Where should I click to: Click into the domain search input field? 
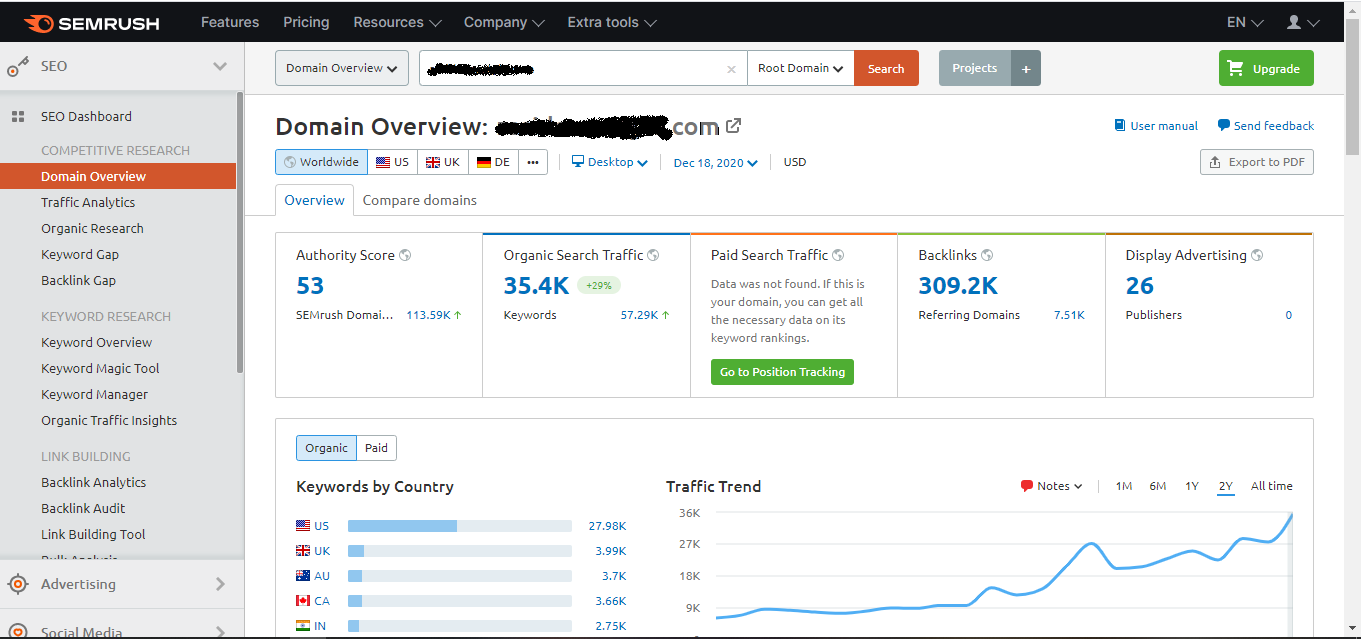[x=570, y=68]
